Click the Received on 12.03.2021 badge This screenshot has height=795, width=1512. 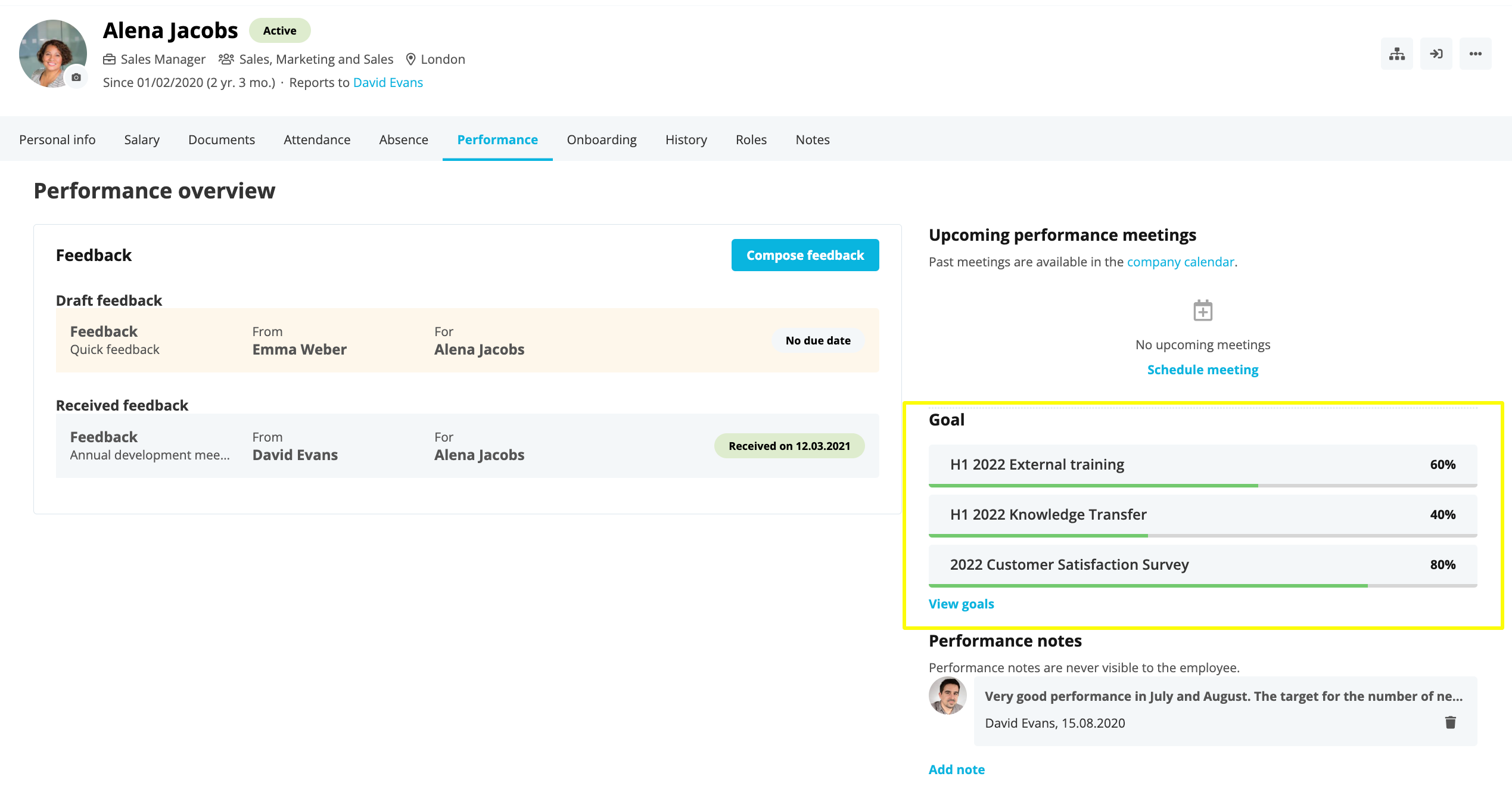coord(789,446)
